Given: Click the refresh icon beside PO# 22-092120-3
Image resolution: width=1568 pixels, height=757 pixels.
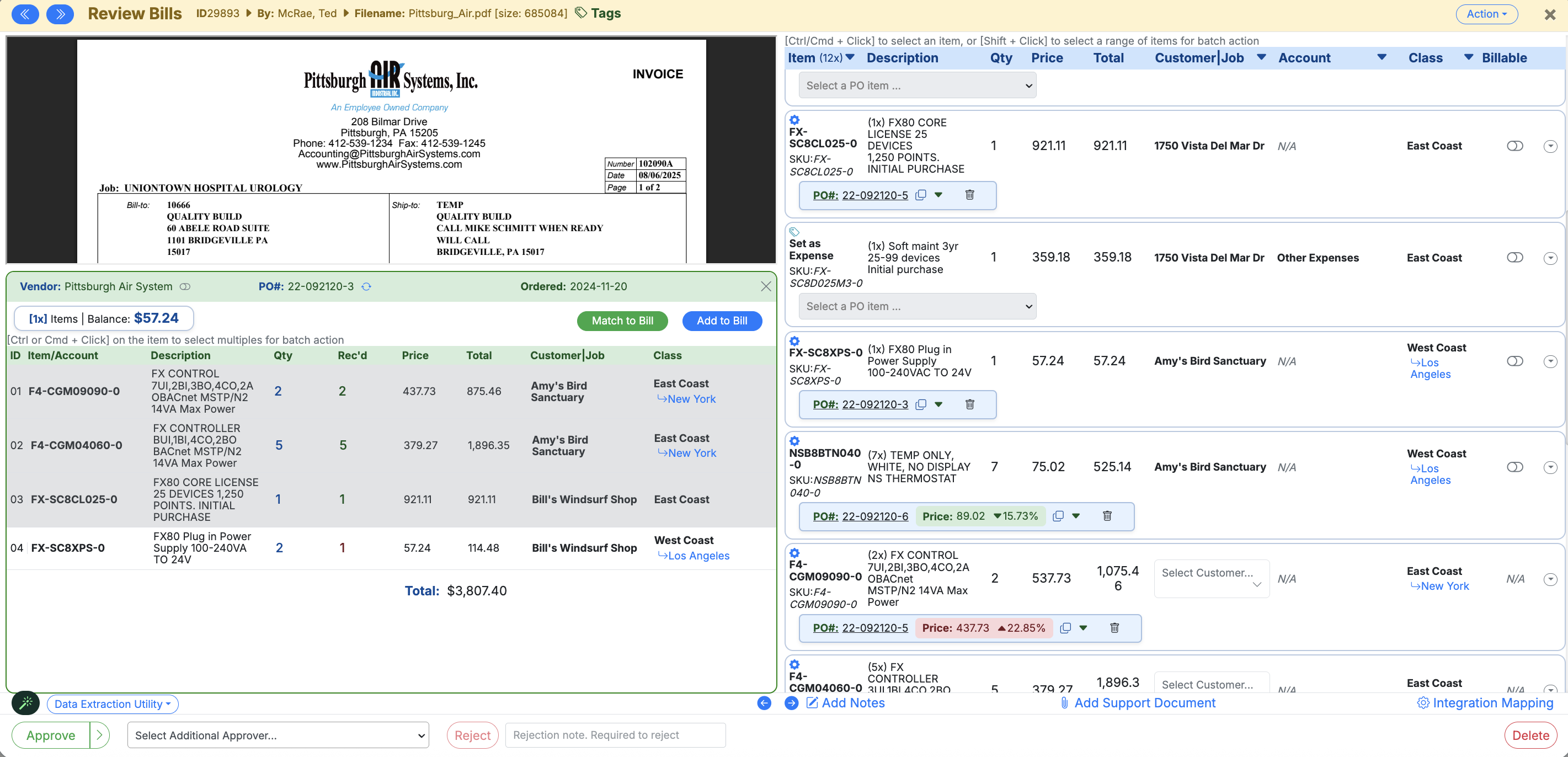Looking at the screenshot, I should (366, 286).
